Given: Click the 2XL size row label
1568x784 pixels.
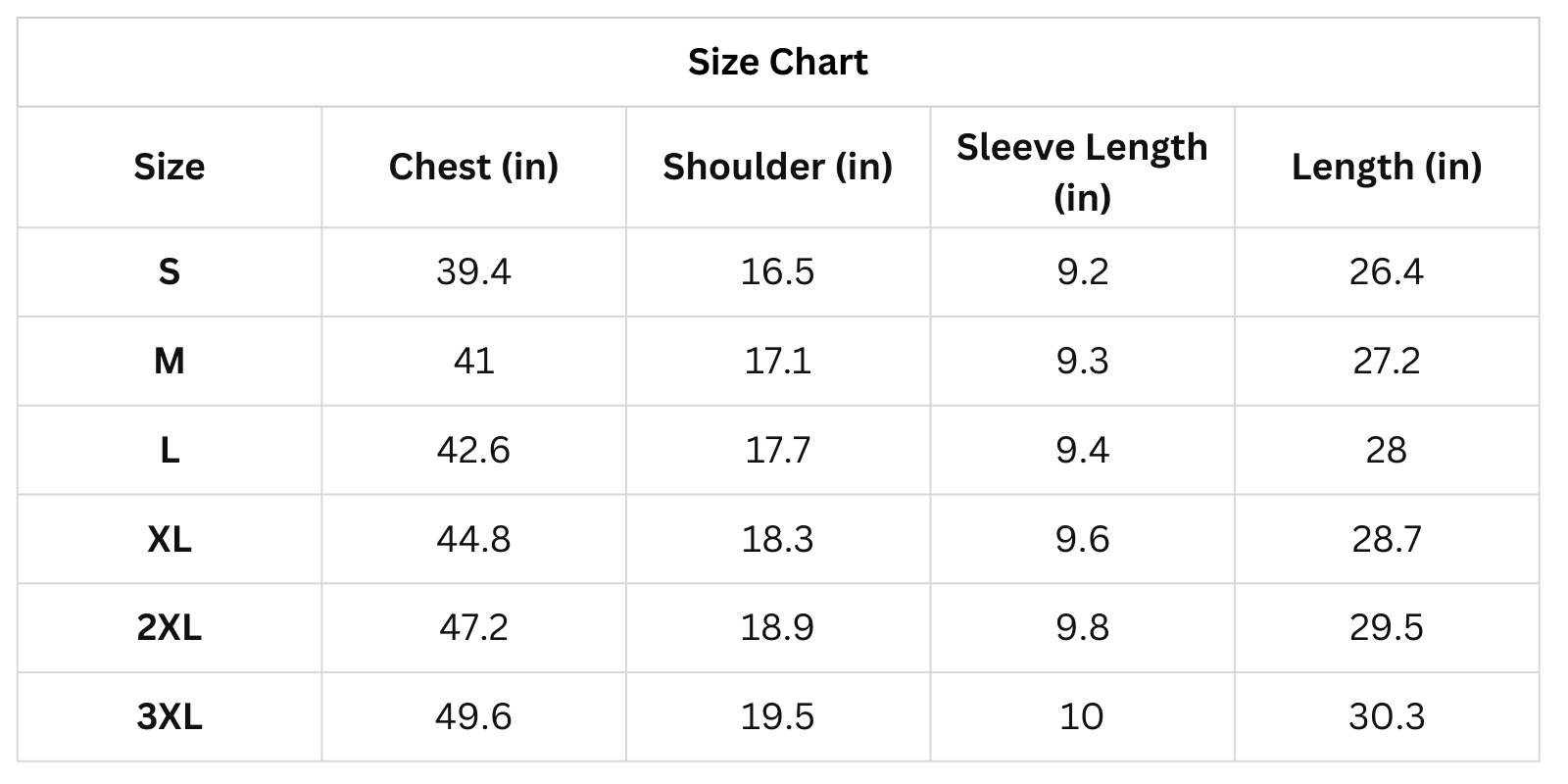Looking at the screenshot, I should (x=170, y=627).
